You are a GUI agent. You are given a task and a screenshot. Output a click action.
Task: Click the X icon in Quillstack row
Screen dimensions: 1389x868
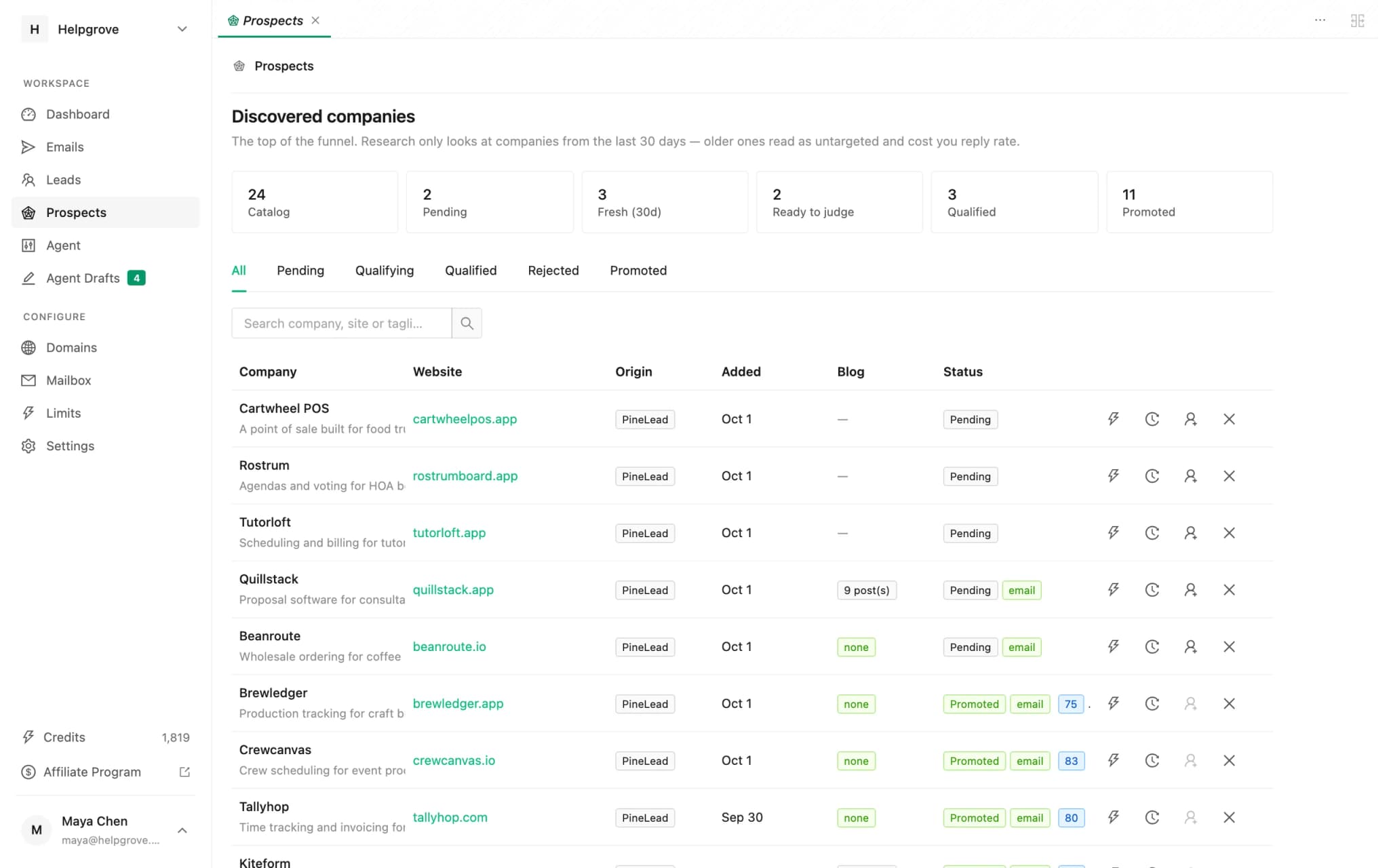1229,590
